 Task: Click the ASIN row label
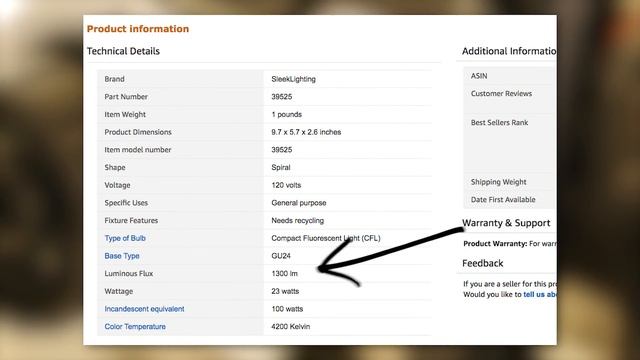(x=479, y=76)
